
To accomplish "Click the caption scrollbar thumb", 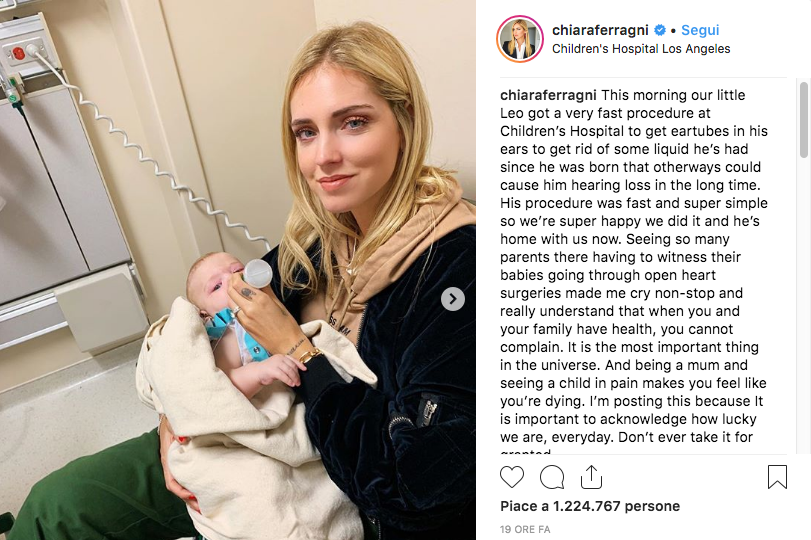I will click(x=803, y=119).
